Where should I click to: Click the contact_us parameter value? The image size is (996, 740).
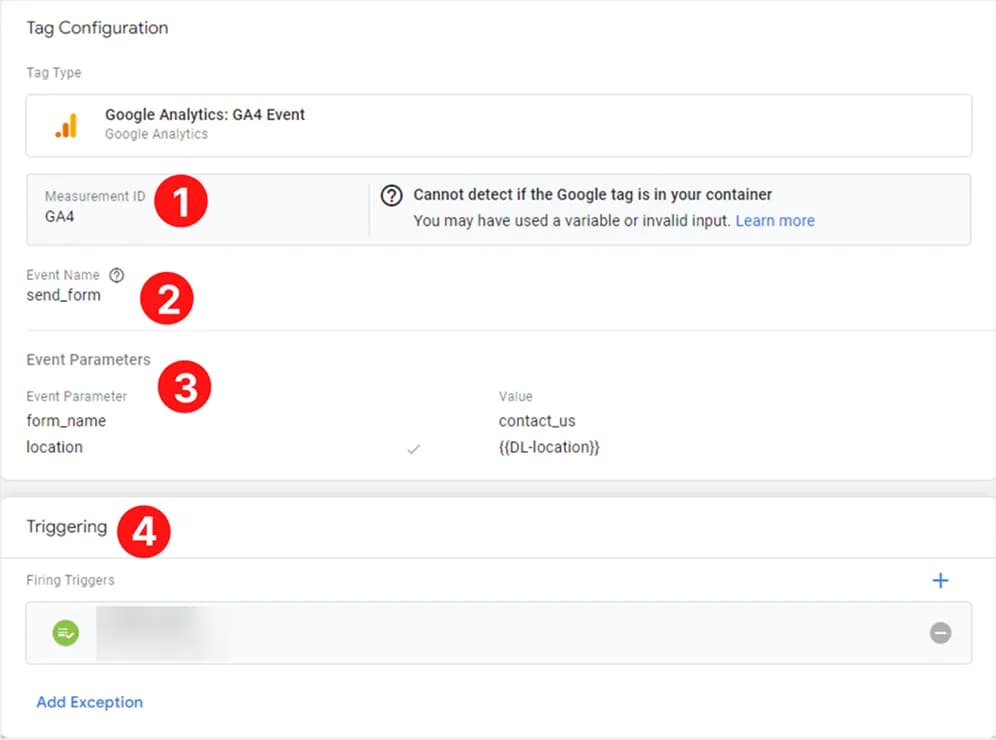[537, 420]
